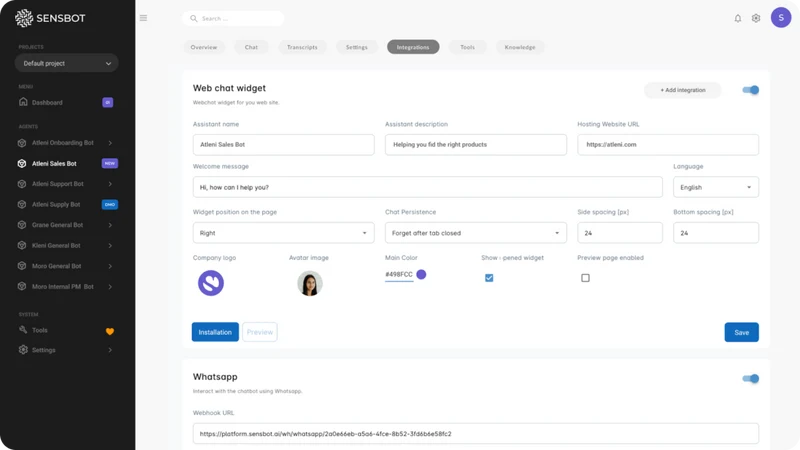Click the Grane General Bot cube icon
Image resolution: width=800 pixels, height=450 pixels.
tap(22, 224)
